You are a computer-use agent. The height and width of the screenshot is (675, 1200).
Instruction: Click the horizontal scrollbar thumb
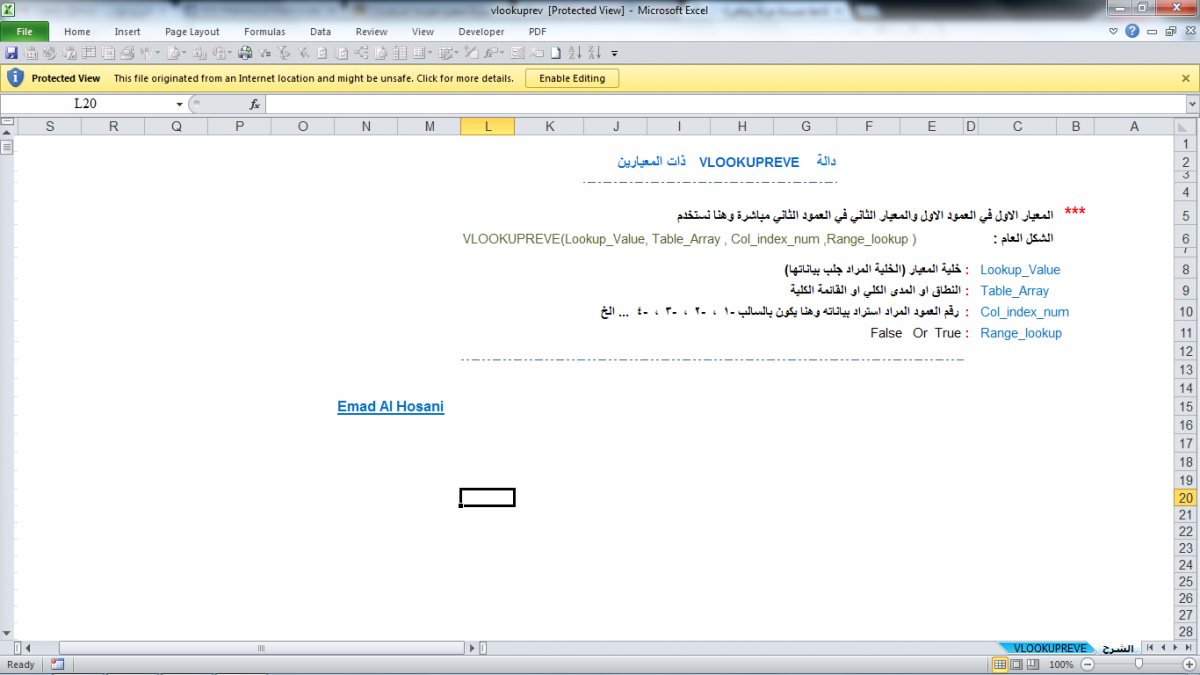[x=264, y=648]
